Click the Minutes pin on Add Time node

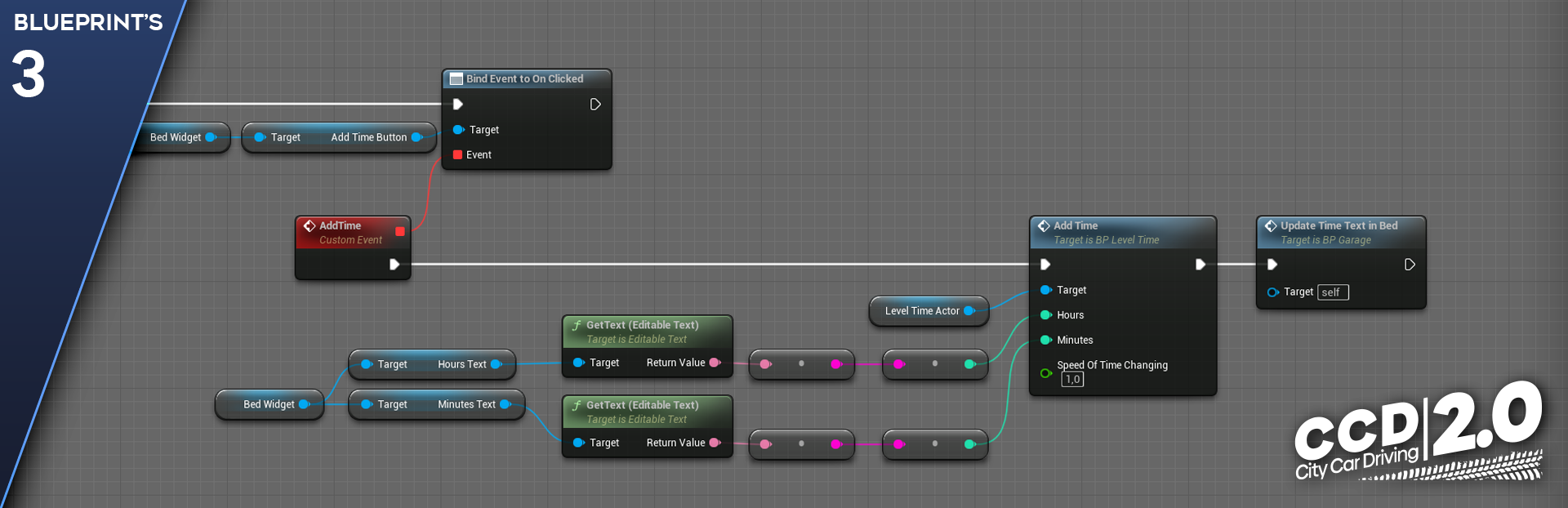coord(1045,341)
